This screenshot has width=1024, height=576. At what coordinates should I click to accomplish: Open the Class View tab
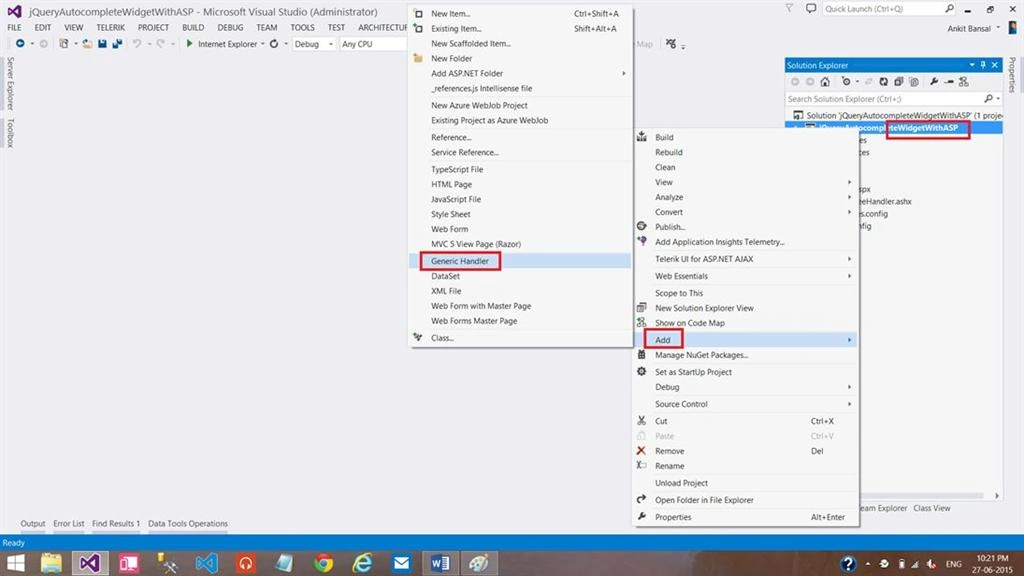click(x=931, y=508)
